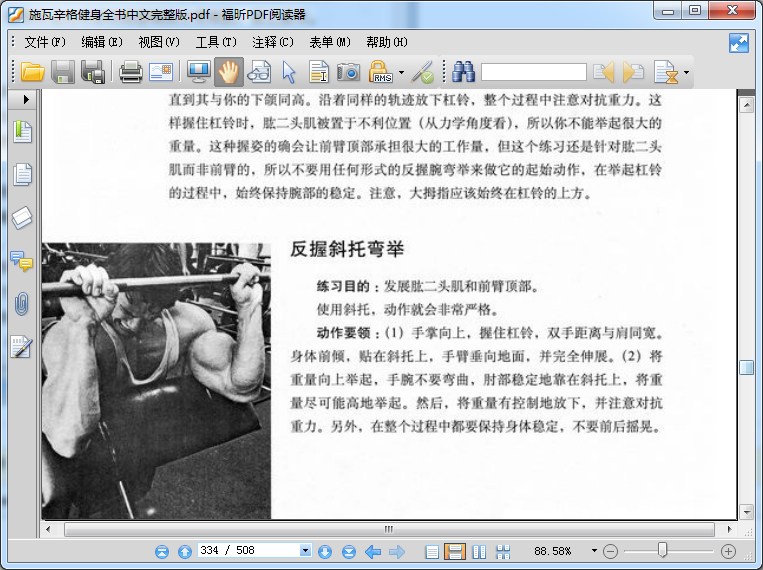Screen dimensions: 763x570
Task: Click the Snapshot camera tool
Action: pos(348,72)
